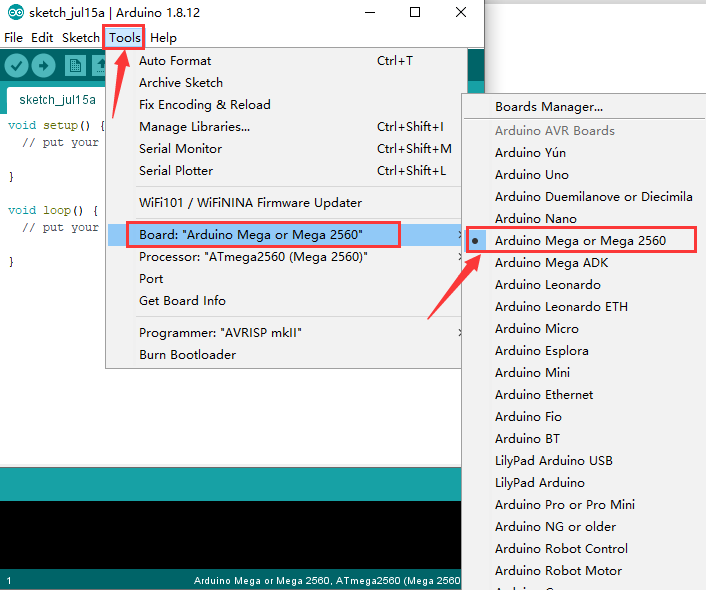
Task: Open Serial Monitor
Action: (x=287, y=149)
